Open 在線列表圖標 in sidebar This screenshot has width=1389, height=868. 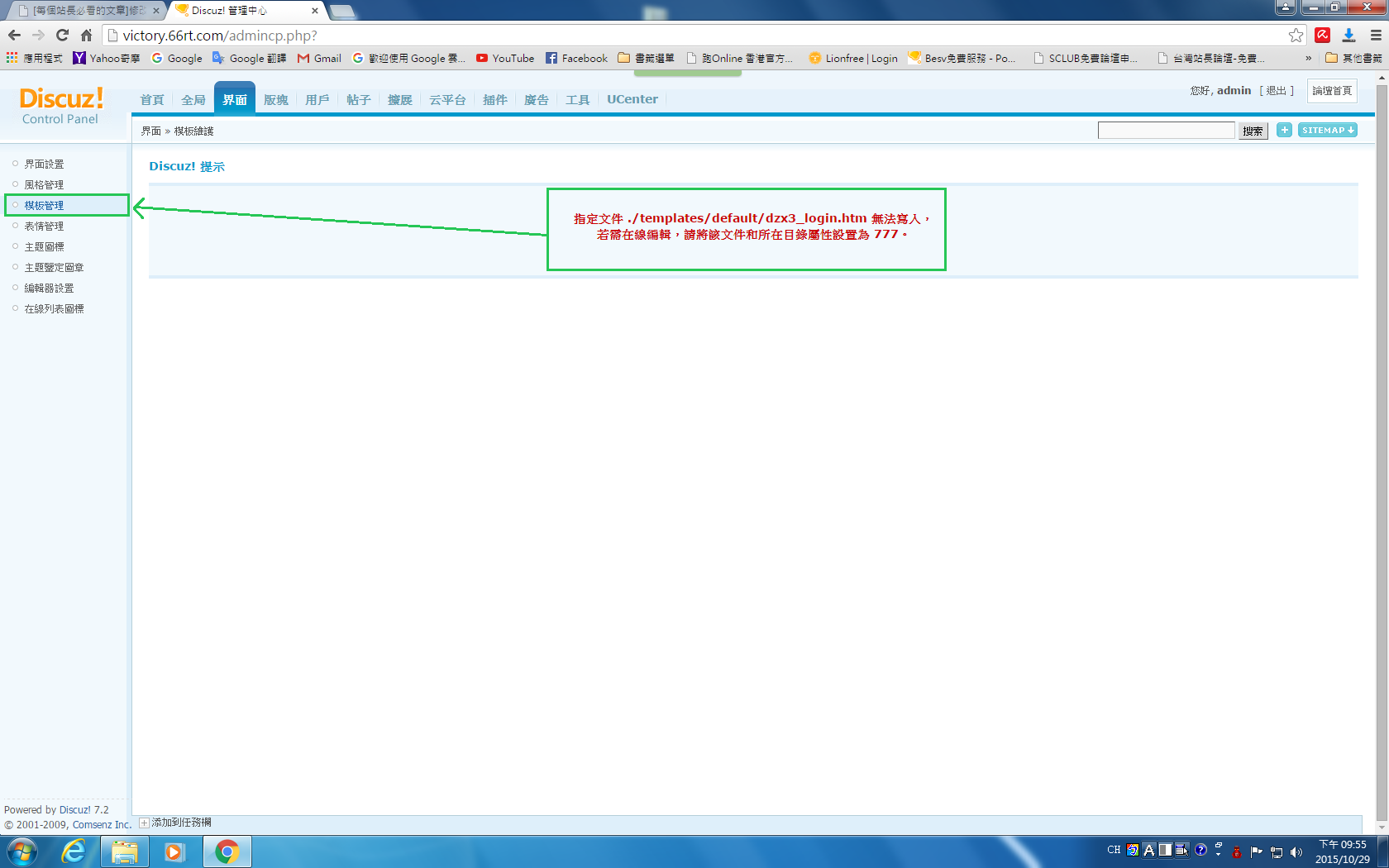point(54,308)
